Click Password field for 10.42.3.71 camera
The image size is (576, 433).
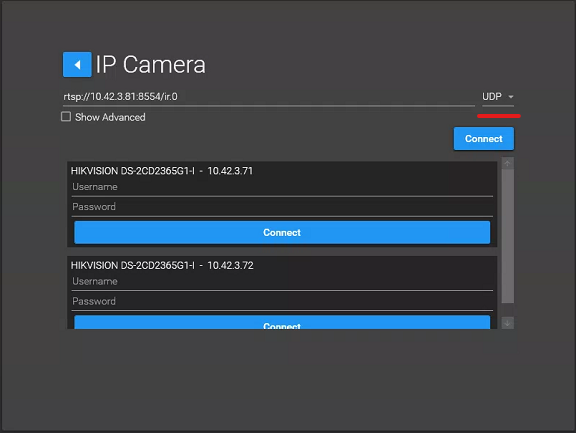point(282,207)
